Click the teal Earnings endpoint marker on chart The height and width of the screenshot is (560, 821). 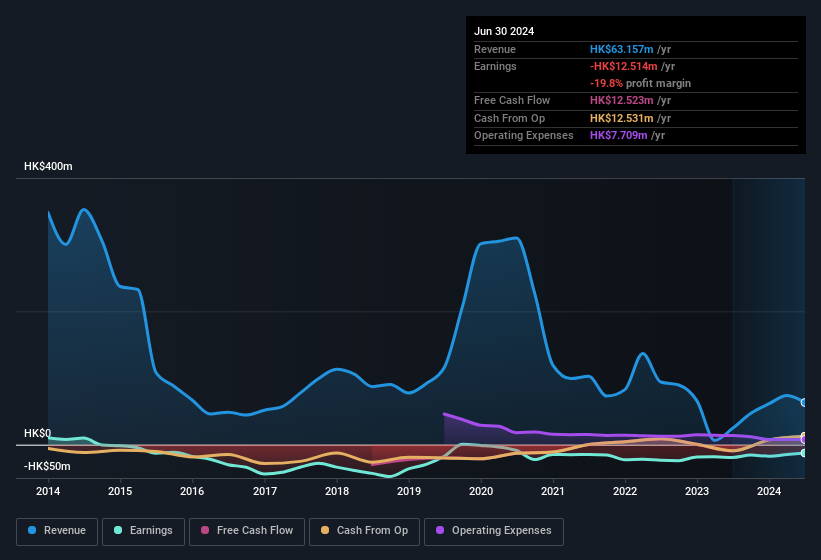point(804,453)
